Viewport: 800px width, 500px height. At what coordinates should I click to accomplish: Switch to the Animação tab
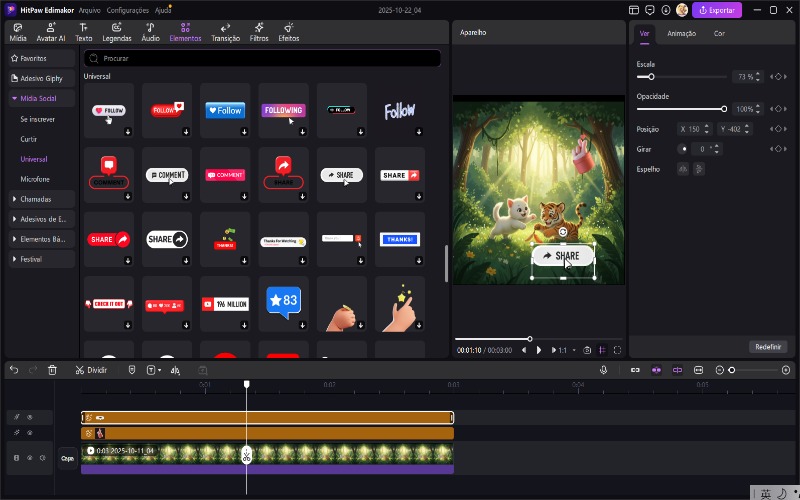(681, 33)
